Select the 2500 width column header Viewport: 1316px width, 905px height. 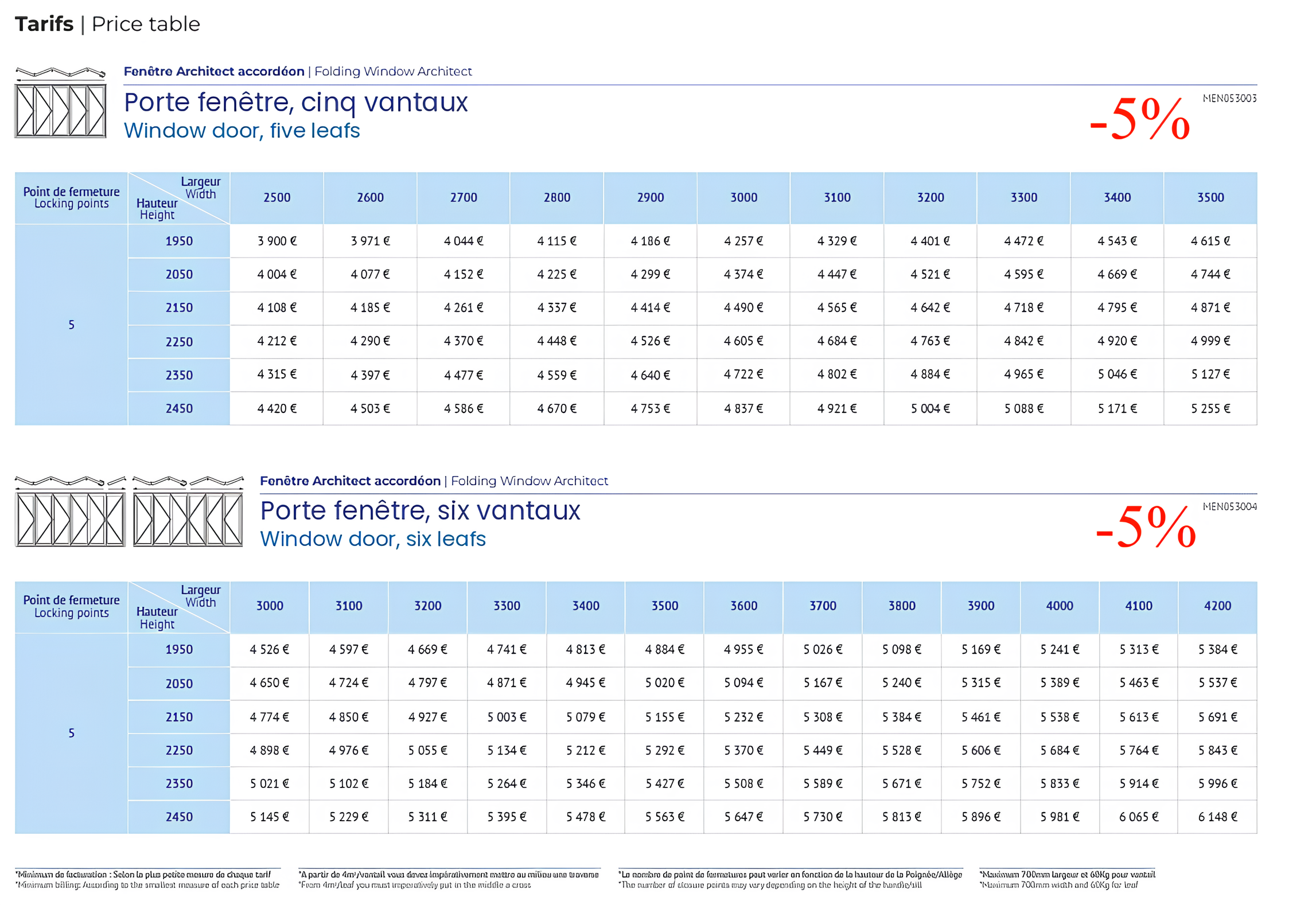277,198
